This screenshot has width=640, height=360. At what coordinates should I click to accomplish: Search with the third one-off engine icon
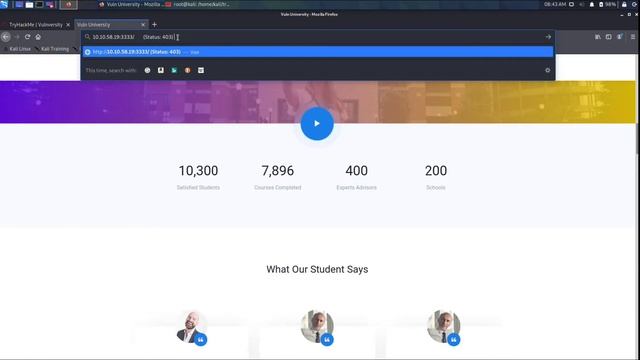174,70
